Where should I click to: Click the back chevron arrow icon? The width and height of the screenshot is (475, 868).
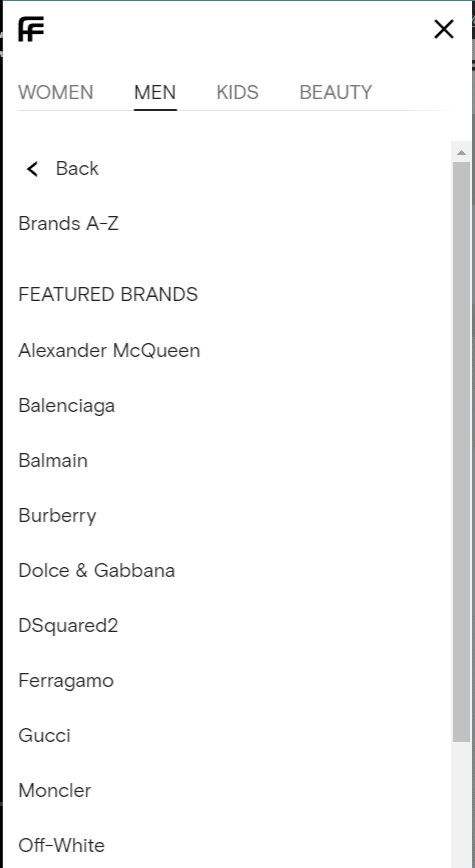33,169
